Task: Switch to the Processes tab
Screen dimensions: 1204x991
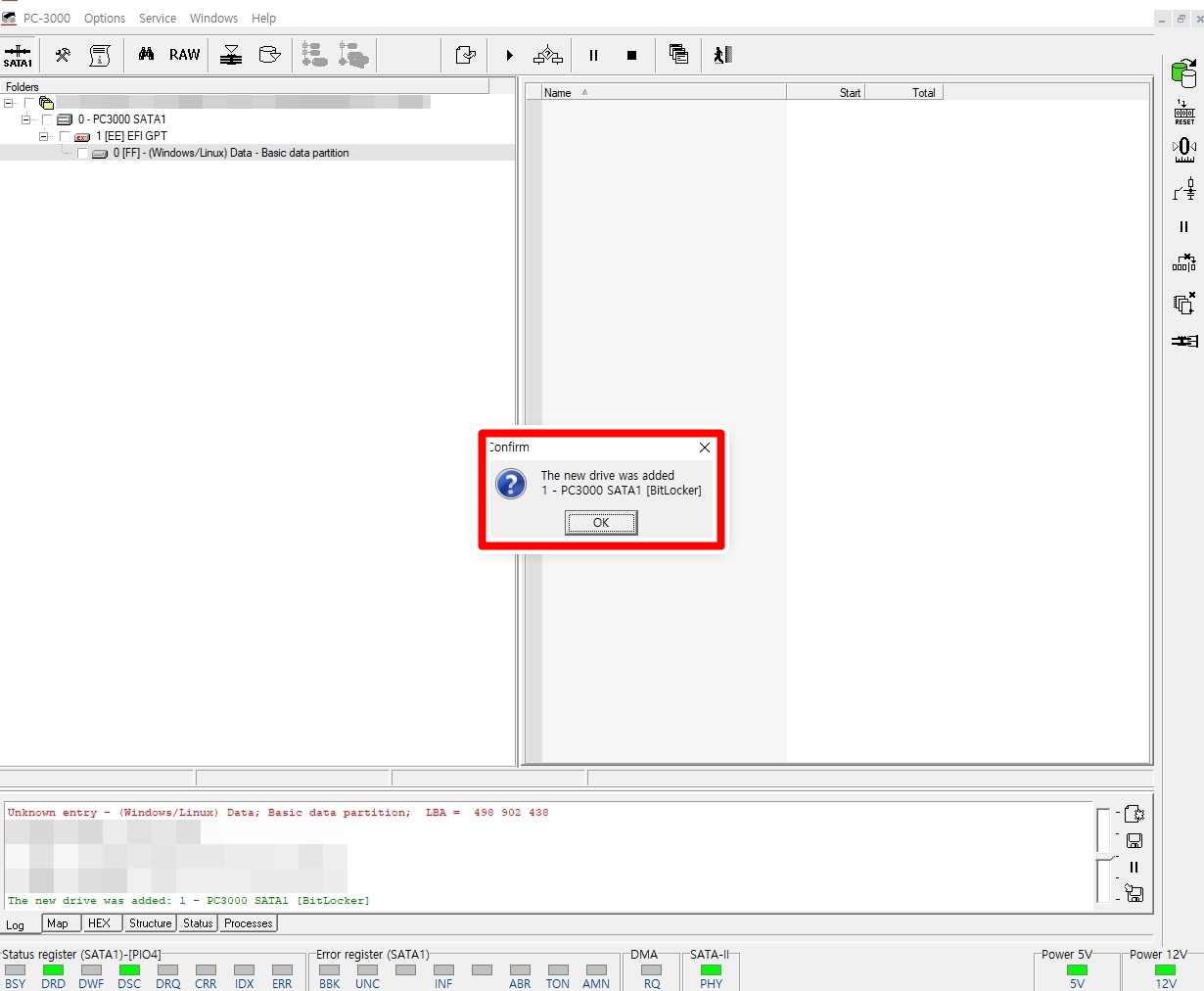Action: point(249,923)
